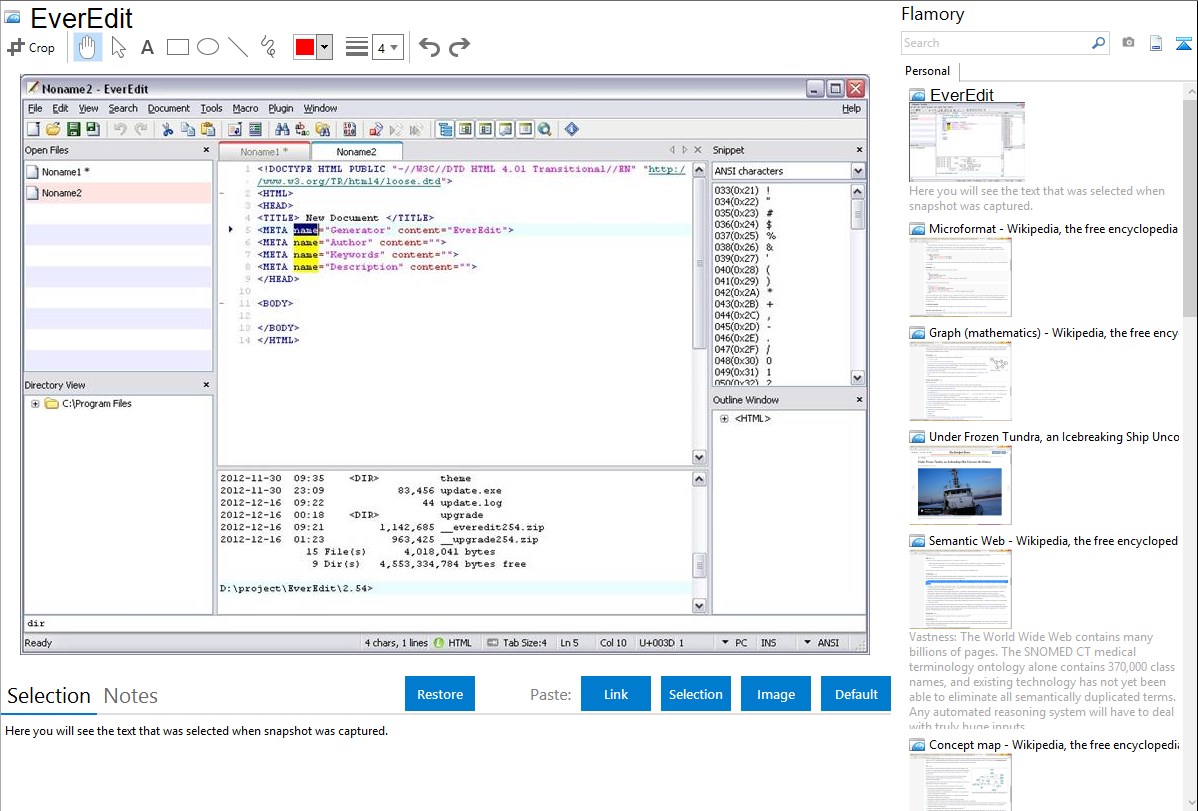The image size is (1198, 811).
Task: Pick the ellipse shape tool
Action: [x=208, y=47]
